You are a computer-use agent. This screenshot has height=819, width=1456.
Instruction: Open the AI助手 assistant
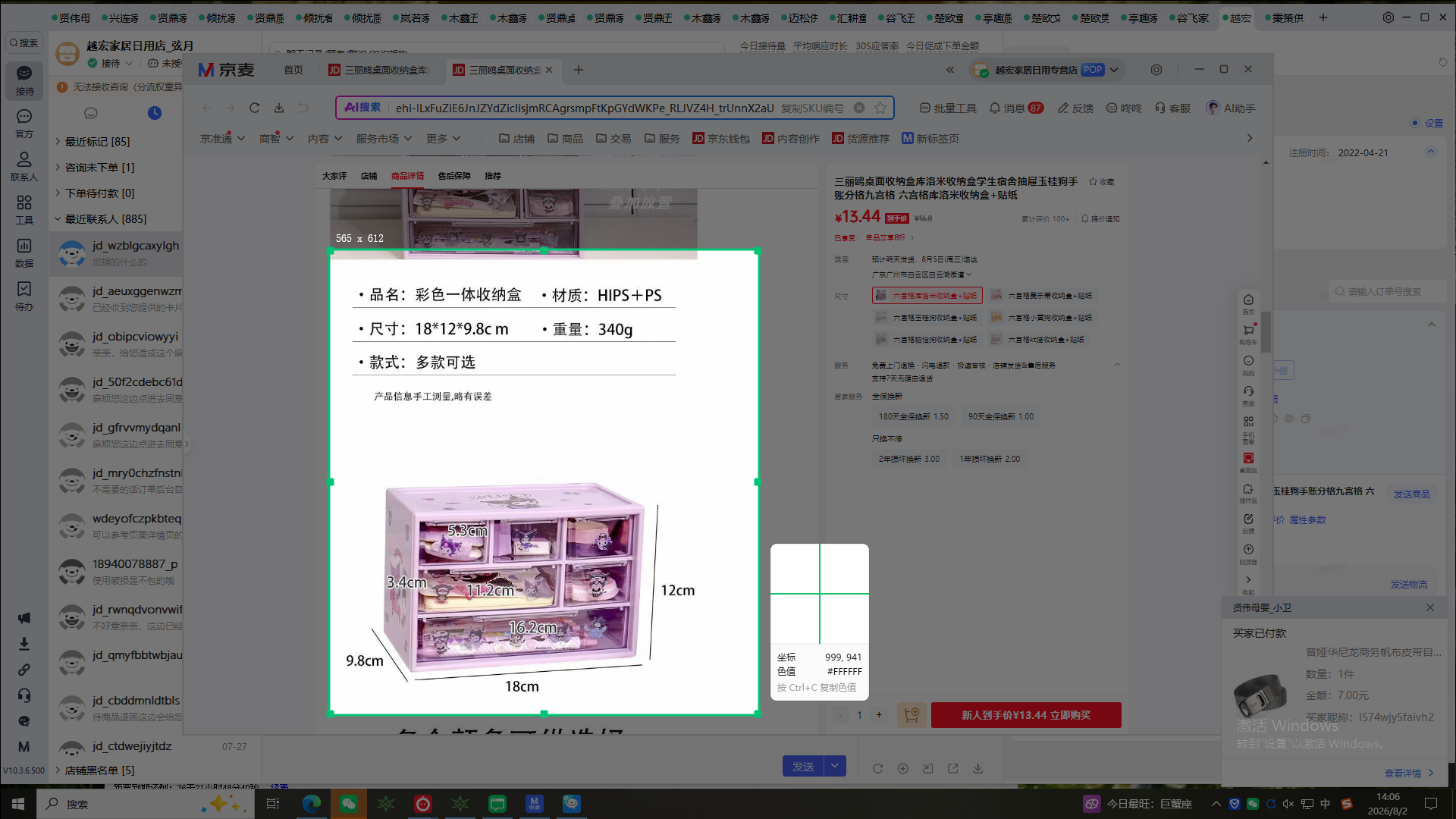(x=1231, y=108)
